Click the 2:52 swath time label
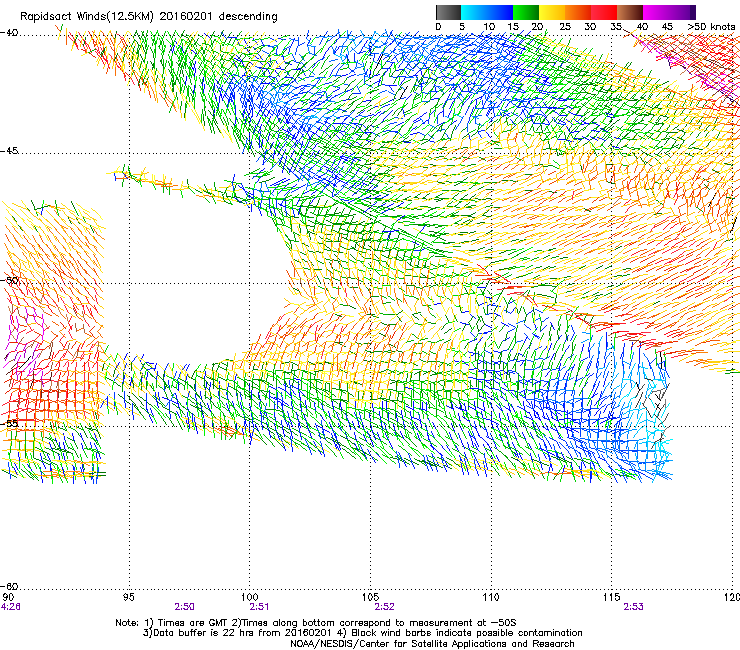Viewport: 740px width, 650px height. [384, 607]
